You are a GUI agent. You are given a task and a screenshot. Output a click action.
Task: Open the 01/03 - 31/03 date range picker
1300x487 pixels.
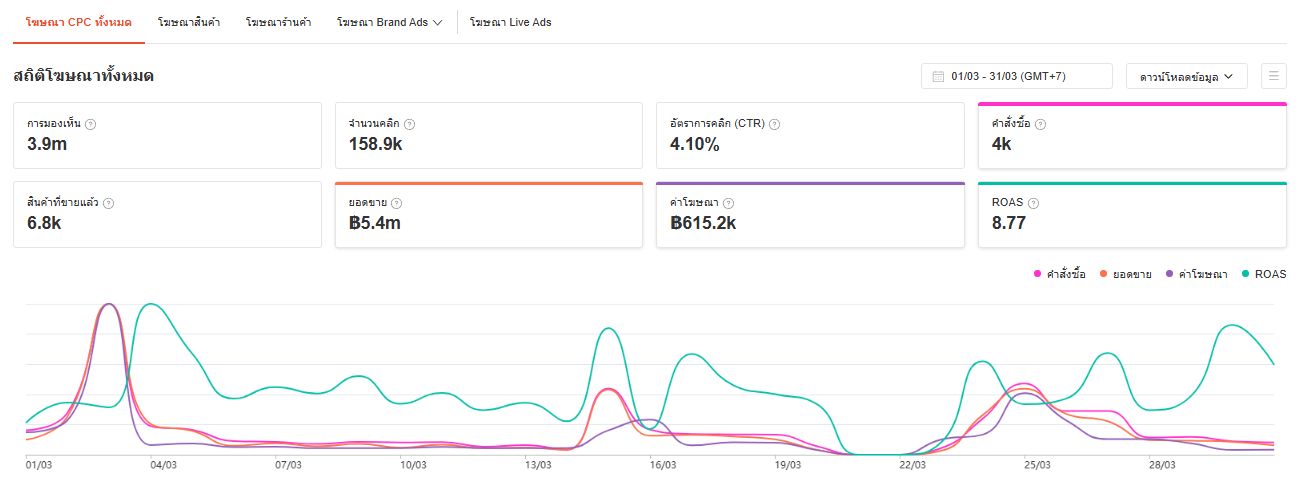(1016, 76)
